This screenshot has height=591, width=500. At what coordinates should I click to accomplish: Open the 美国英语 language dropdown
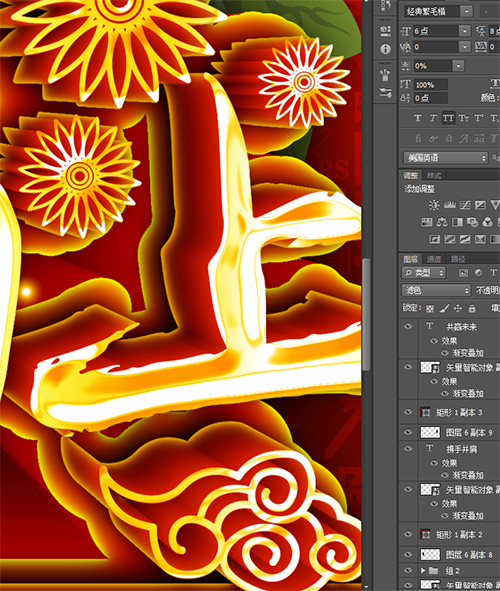click(x=446, y=158)
